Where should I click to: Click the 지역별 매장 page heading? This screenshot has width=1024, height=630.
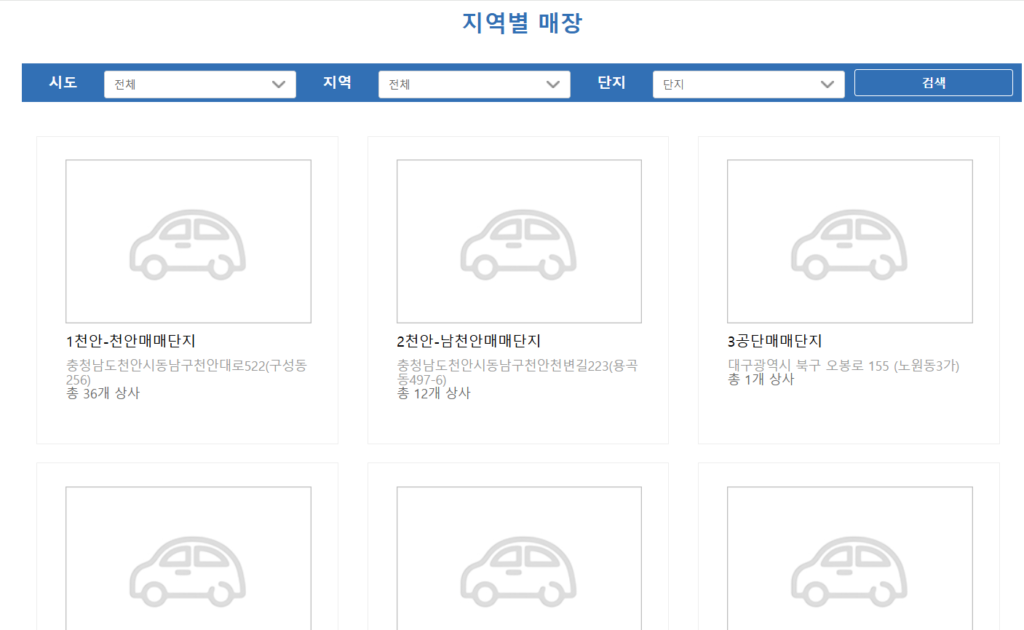click(x=522, y=23)
